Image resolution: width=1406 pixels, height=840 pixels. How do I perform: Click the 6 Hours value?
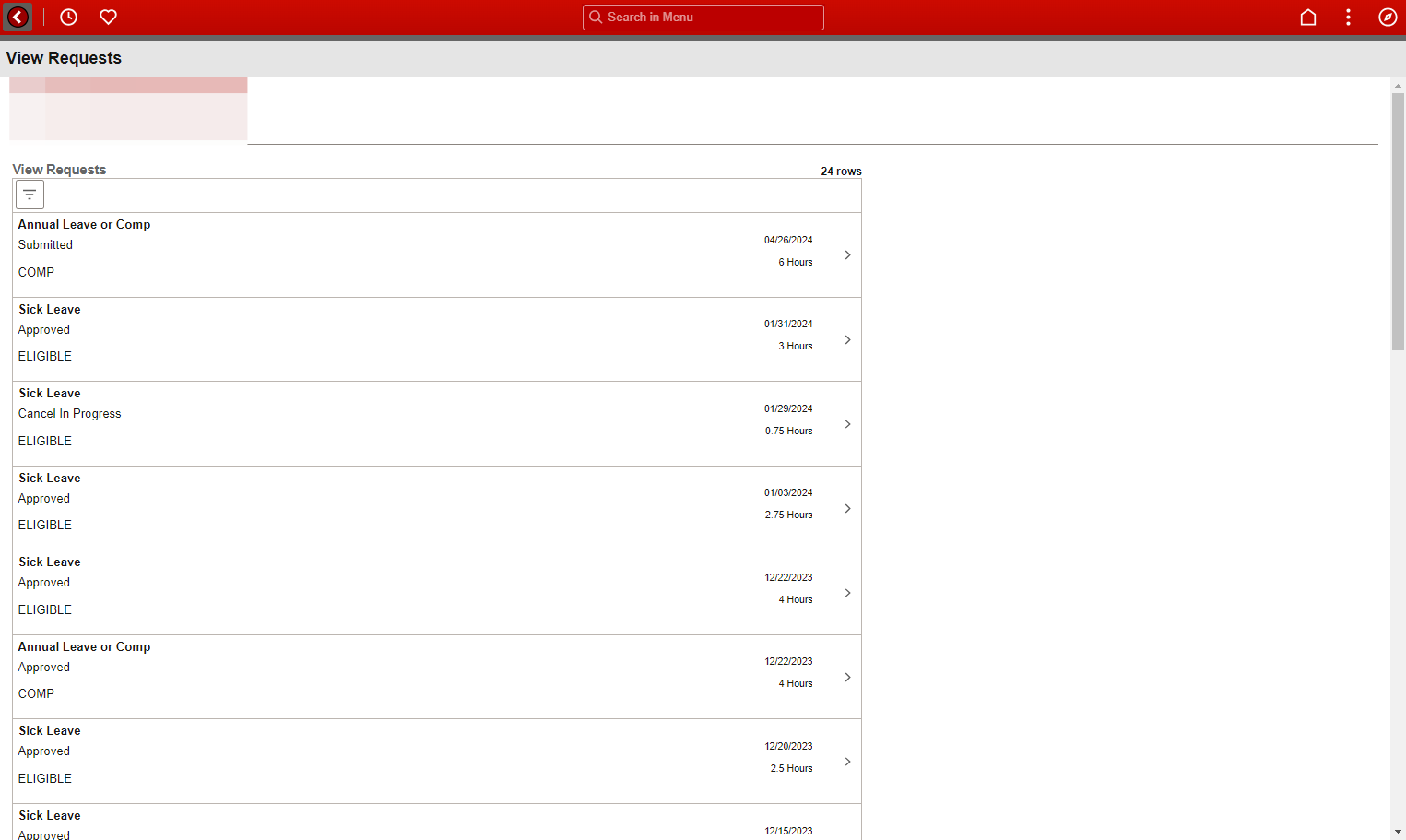pos(796,262)
